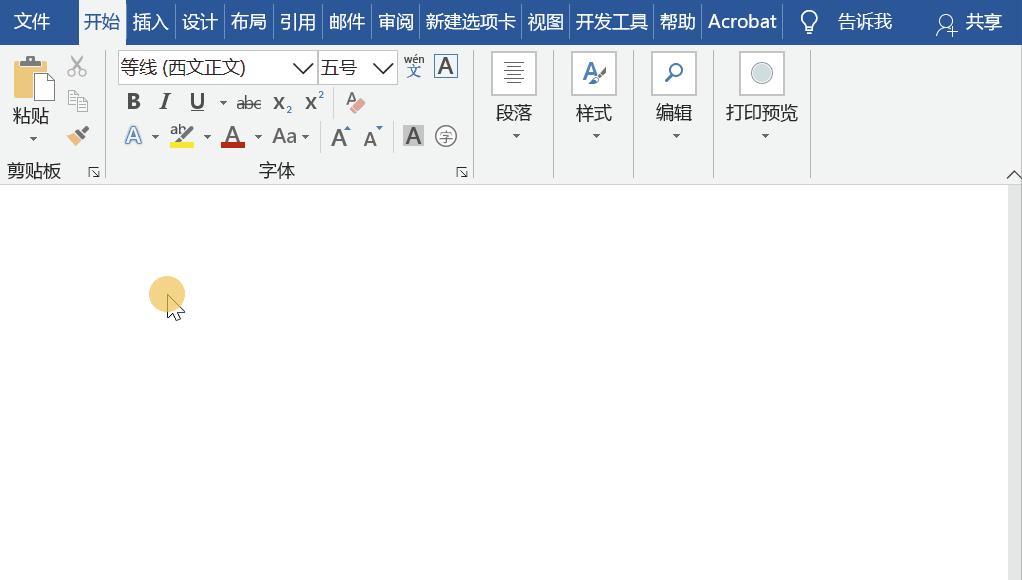This screenshot has height=580, width=1022.
Task: Cut text with the scissors icon
Action: [x=76, y=65]
